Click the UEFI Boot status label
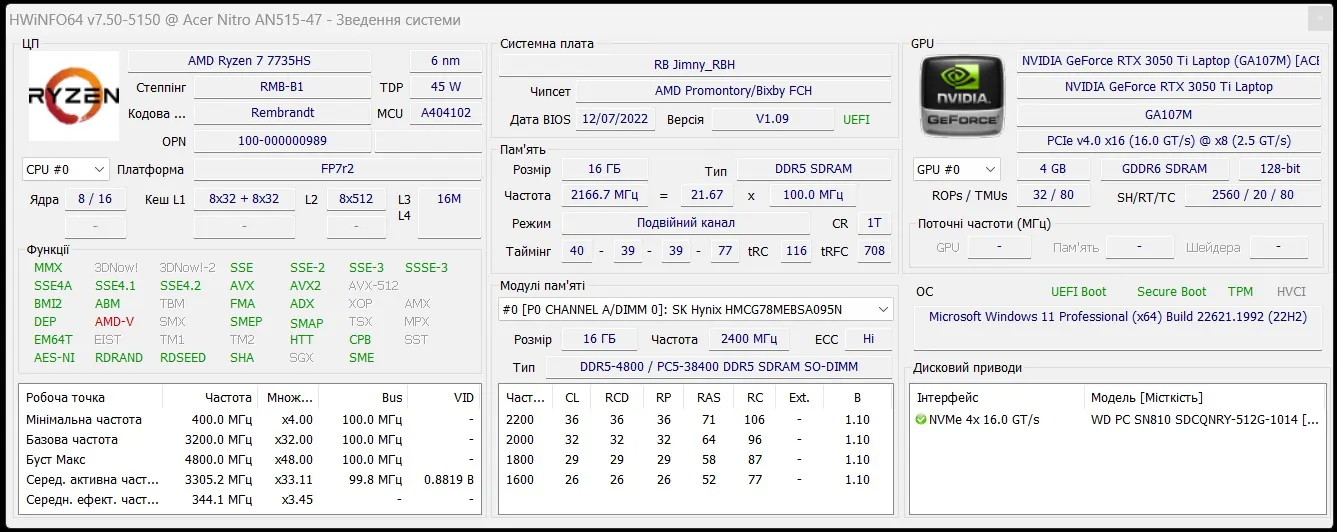Screen dimensions: 1337x532 coord(1078,292)
